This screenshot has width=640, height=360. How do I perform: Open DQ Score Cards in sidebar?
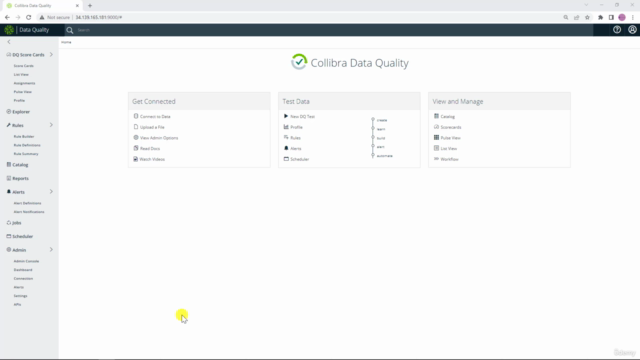[x=25, y=55]
